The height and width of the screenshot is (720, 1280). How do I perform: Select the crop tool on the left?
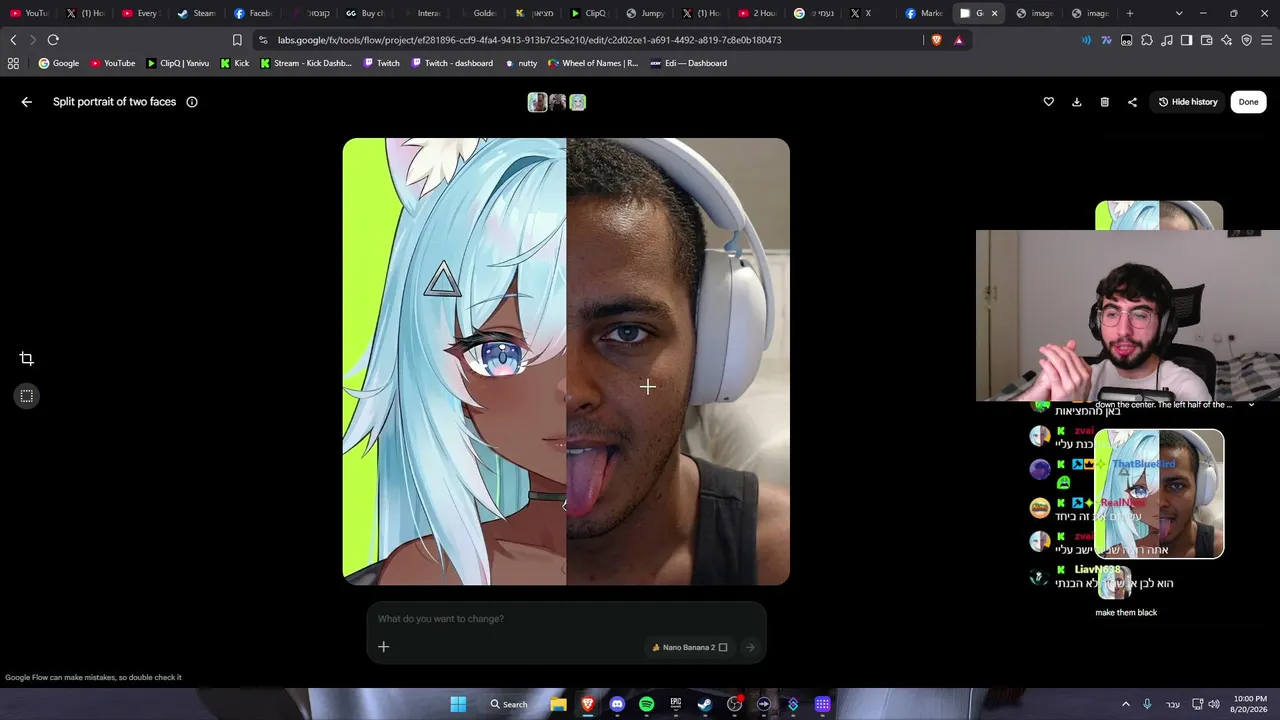click(x=27, y=359)
